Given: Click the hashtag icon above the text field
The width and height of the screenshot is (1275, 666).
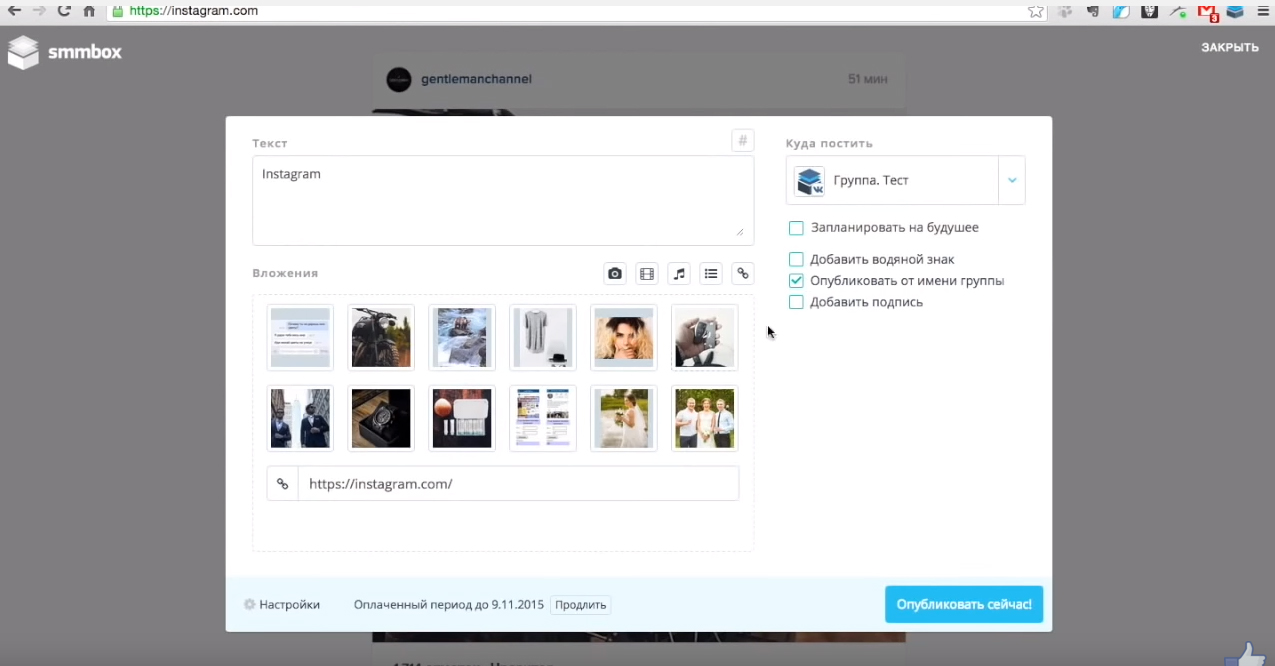Looking at the screenshot, I should coord(742,141).
